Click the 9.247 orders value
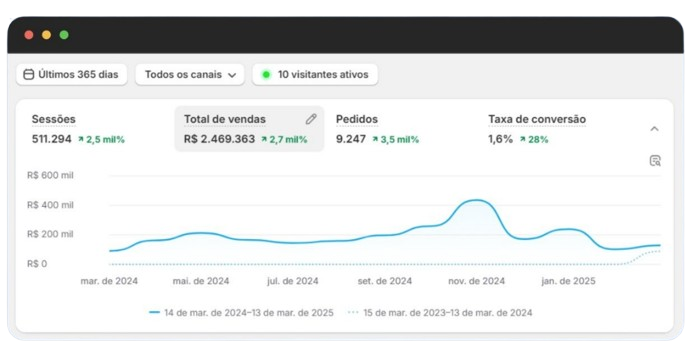Screen dimensions: 691x361 (351, 139)
